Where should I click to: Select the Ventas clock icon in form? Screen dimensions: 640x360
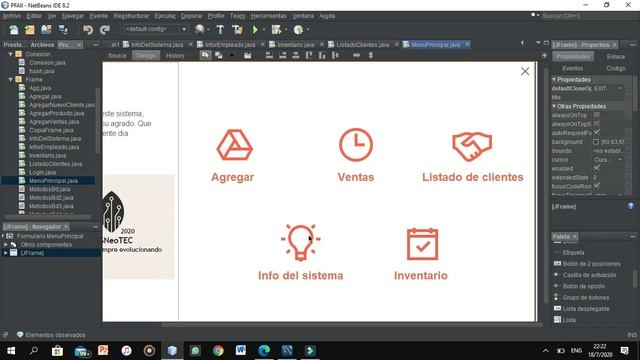click(356, 145)
